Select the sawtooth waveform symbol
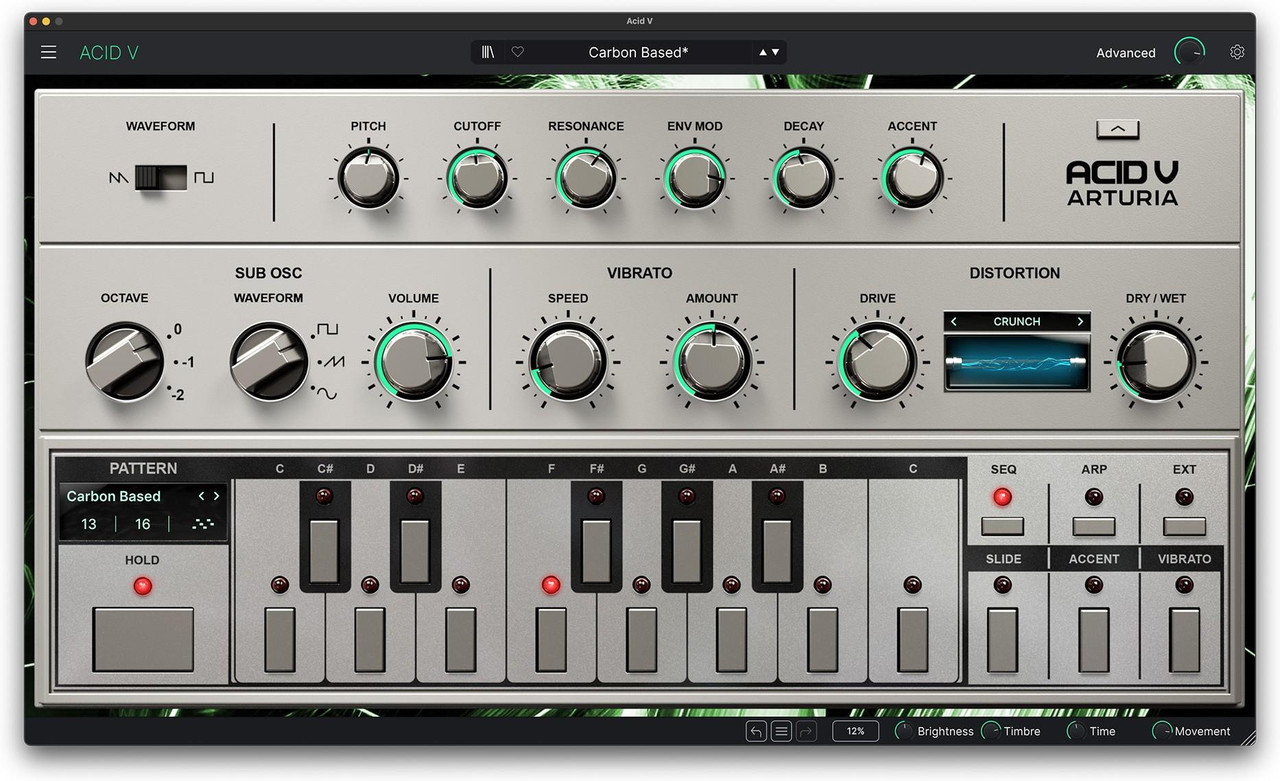Viewport: 1280px width, 781px height. point(119,178)
